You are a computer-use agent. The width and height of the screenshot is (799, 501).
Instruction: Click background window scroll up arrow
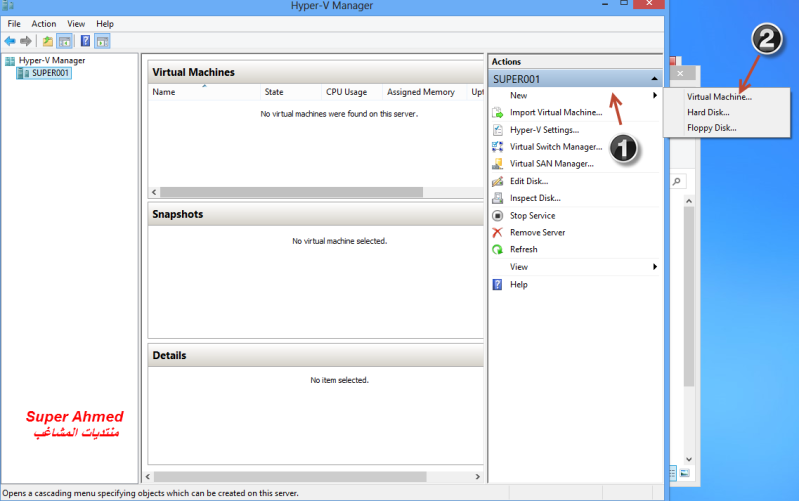(689, 201)
